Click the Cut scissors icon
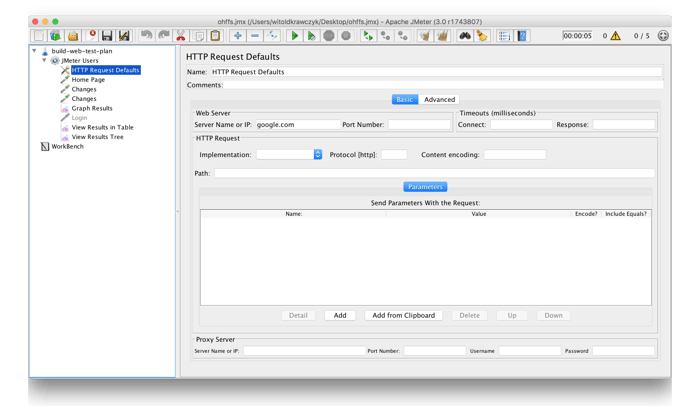The width and height of the screenshot is (700, 419). [x=181, y=36]
